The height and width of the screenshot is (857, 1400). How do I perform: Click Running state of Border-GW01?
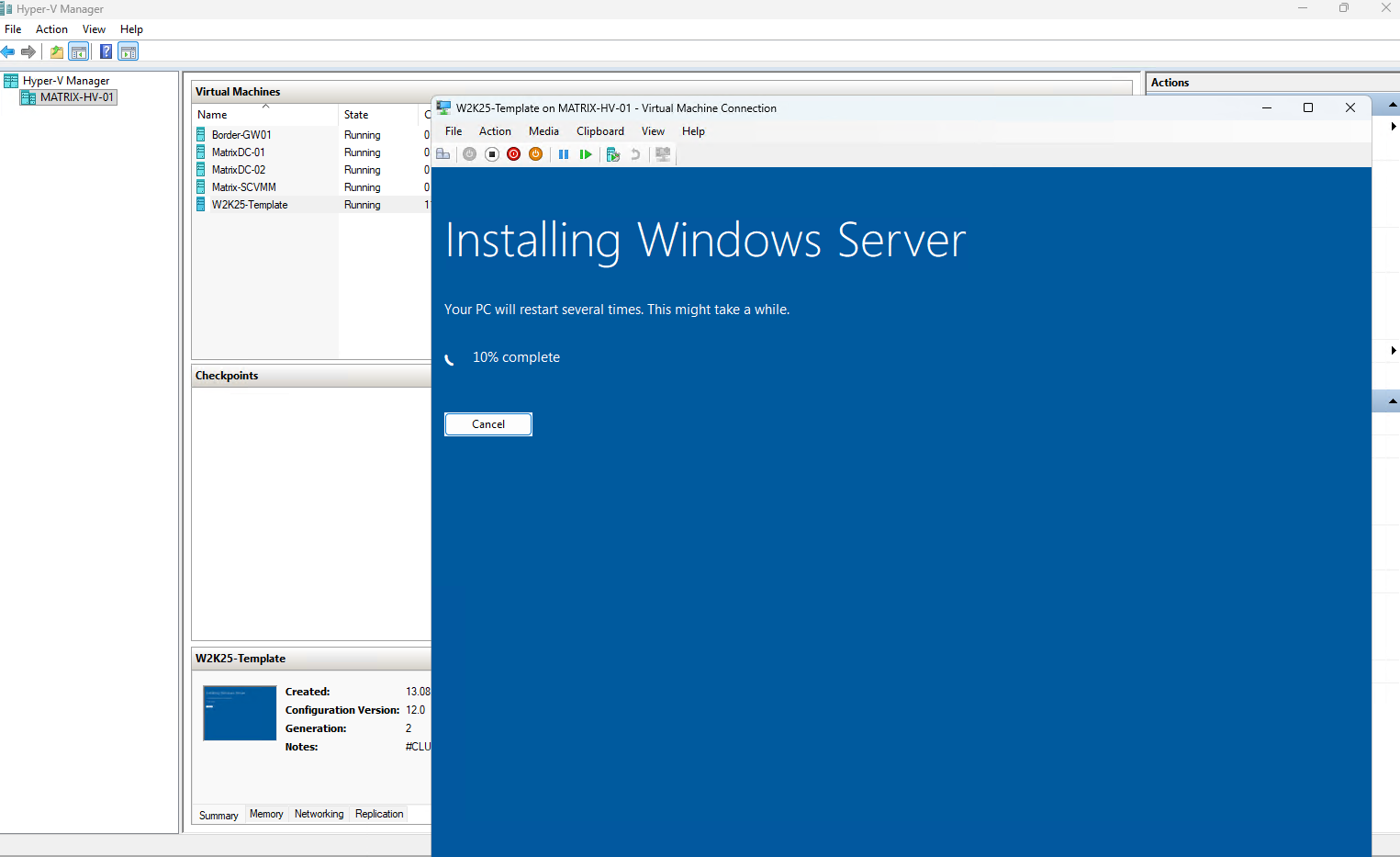[363, 135]
